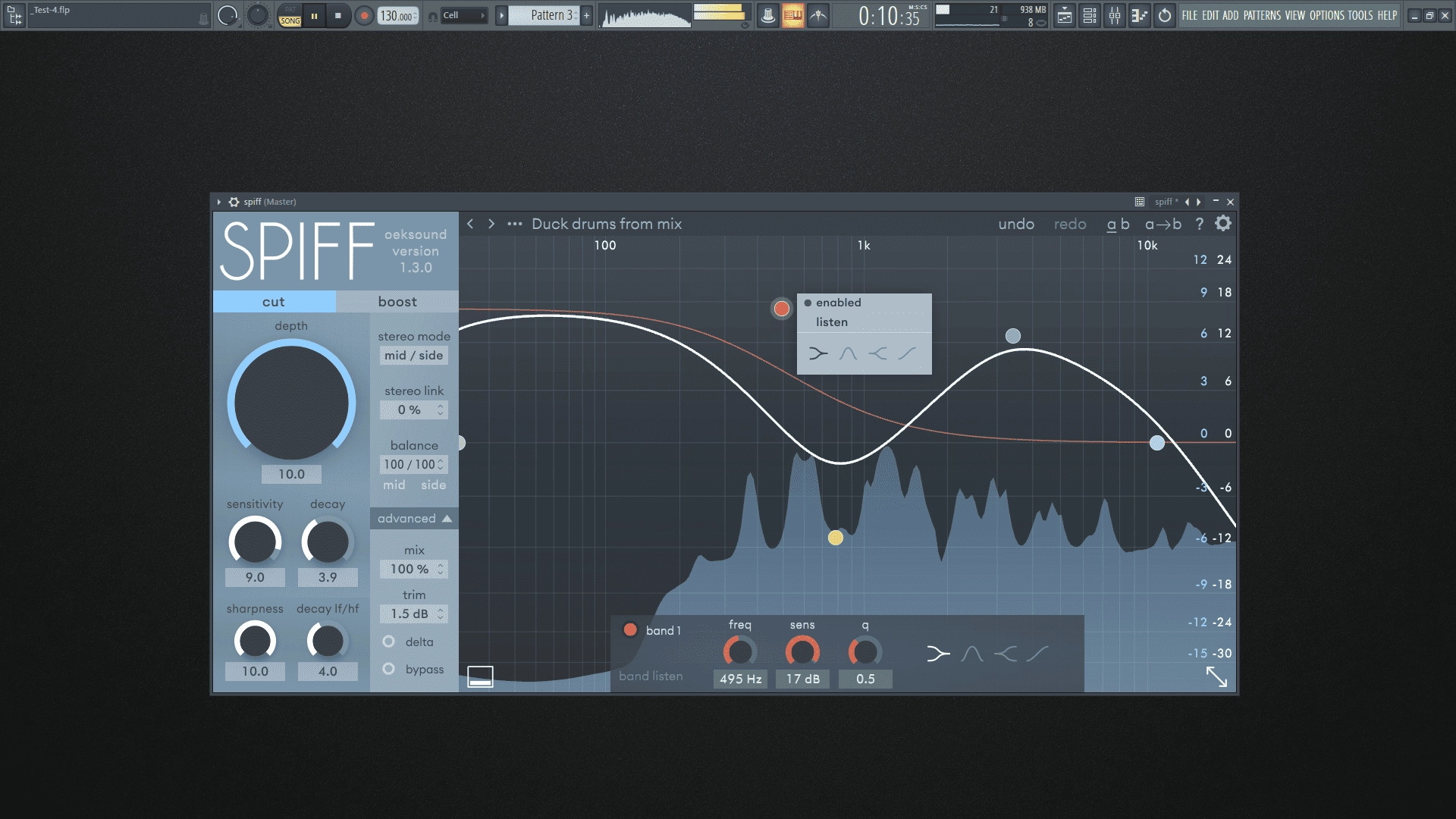
Task: Go to previous Spiff preset arrow
Action: coord(470,224)
